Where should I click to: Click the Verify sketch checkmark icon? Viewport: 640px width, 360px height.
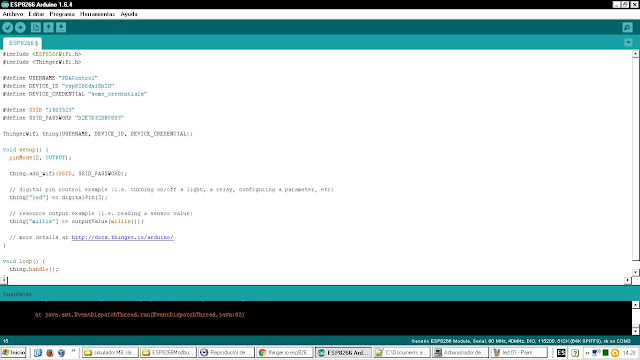coord(8,27)
